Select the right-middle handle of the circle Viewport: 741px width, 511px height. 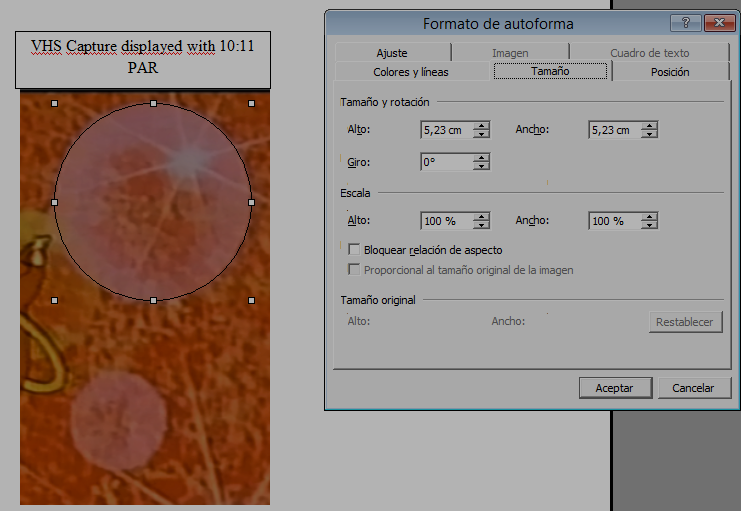coord(251,202)
